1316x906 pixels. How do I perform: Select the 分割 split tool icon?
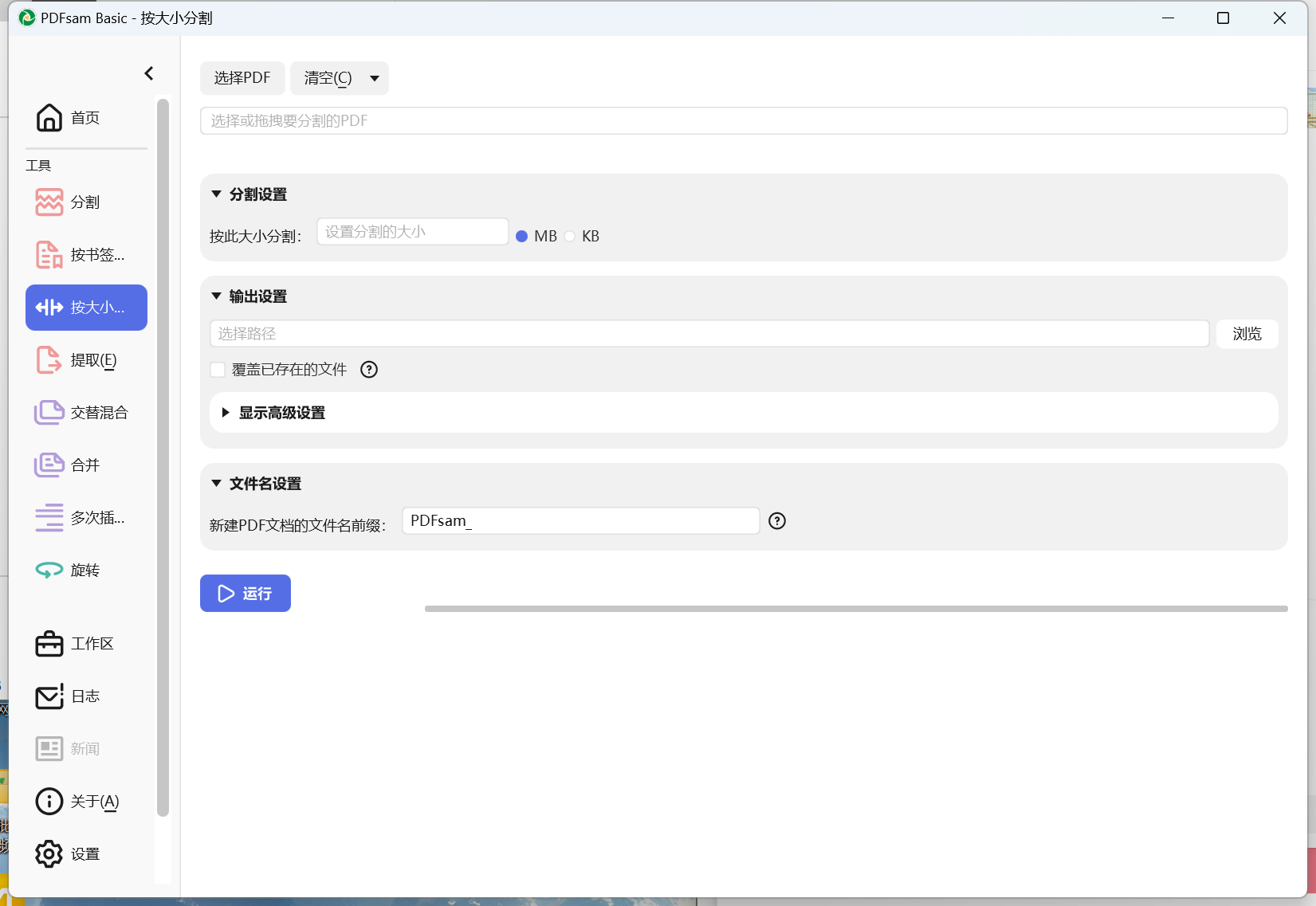(49, 202)
